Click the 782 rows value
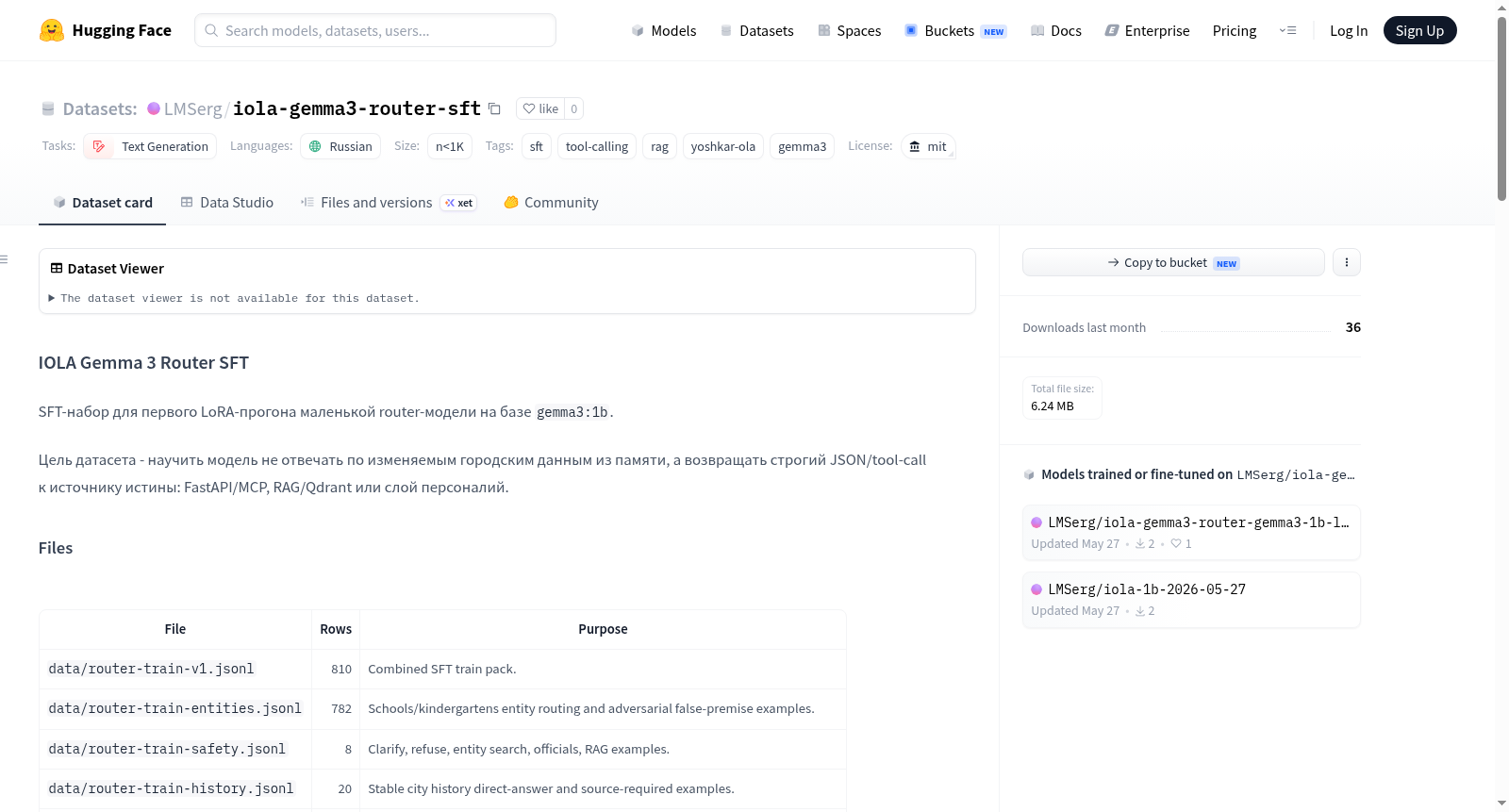Image resolution: width=1509 pixels, height=812 pixels. (x=341, y=708)
